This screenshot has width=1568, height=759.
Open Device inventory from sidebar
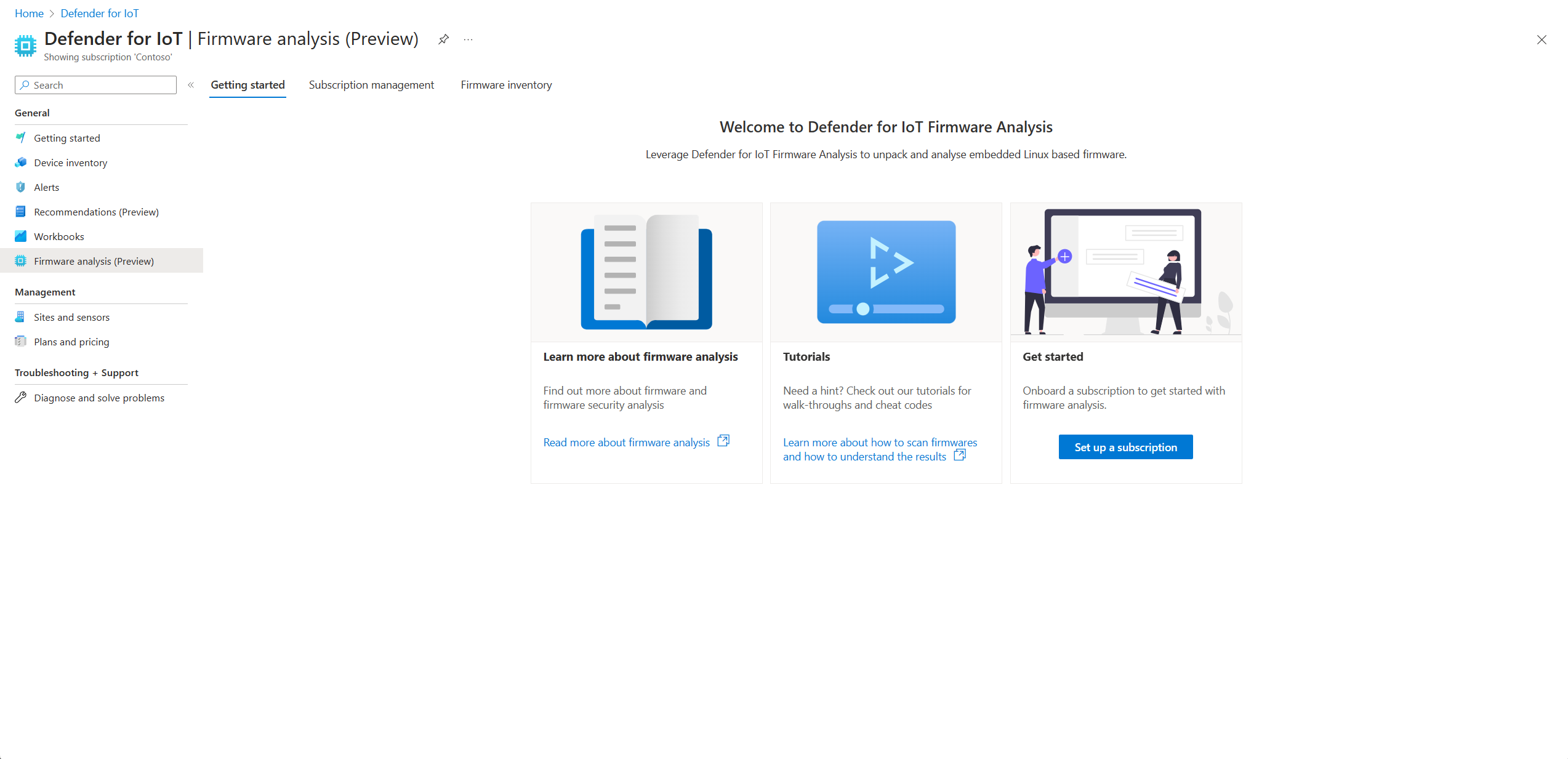70,163
